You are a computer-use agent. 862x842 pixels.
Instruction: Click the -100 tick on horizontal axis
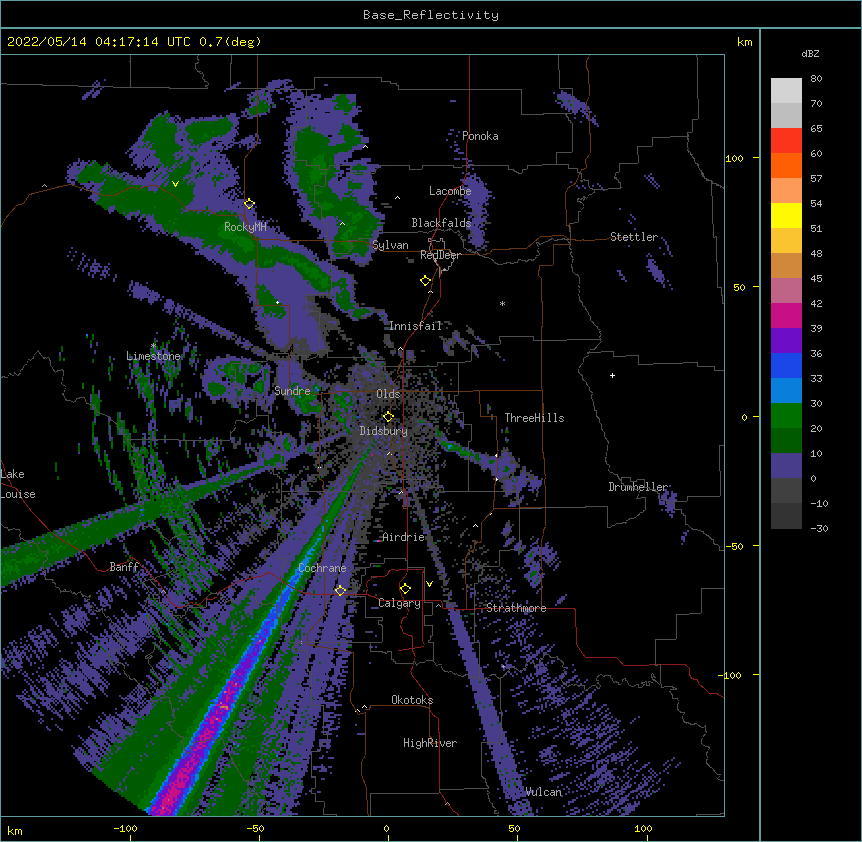(x=125, y=828)
